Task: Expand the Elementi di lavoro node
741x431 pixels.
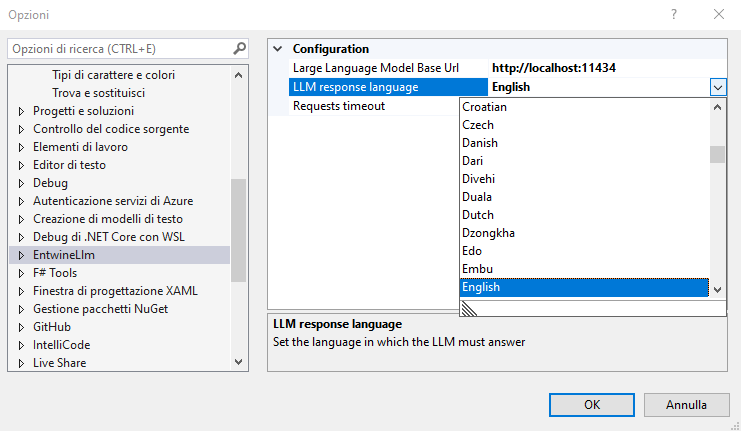Action: pyautogui.click(x=21, y=147)
